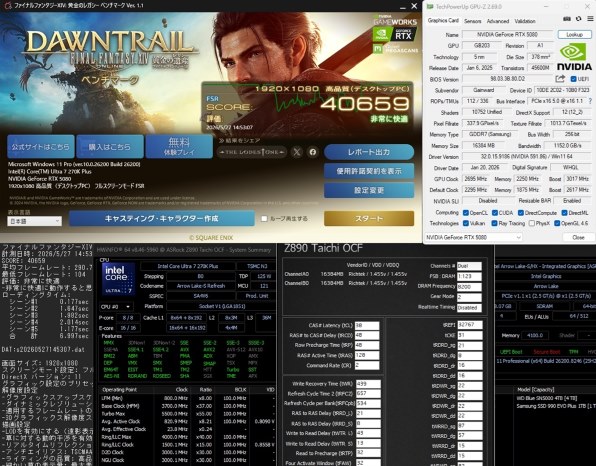Click The Lodestone share button
596x466 pixels.
(252, 152)
